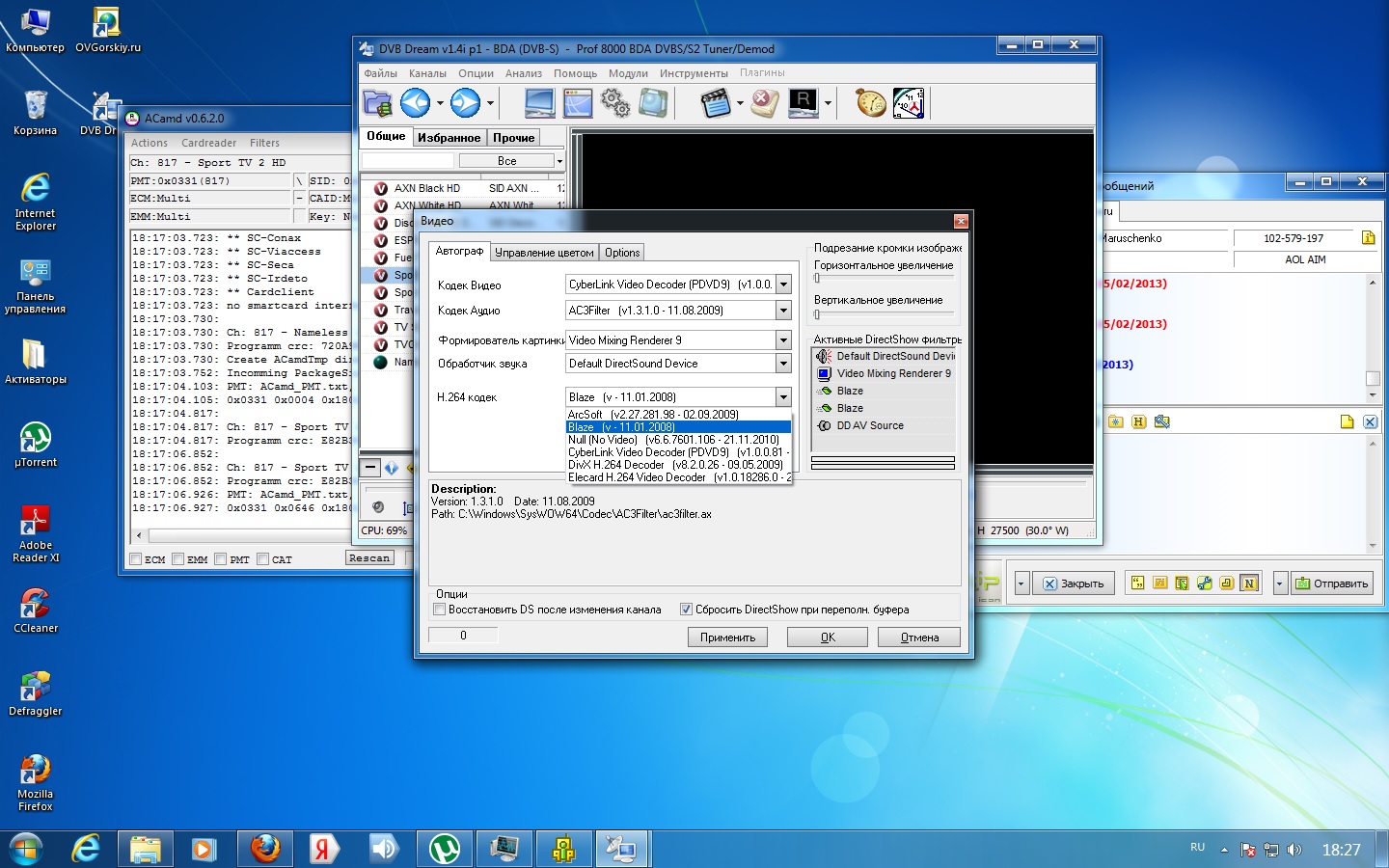
Task: Open Yandex from the taskbar
Action: point(325,848)
